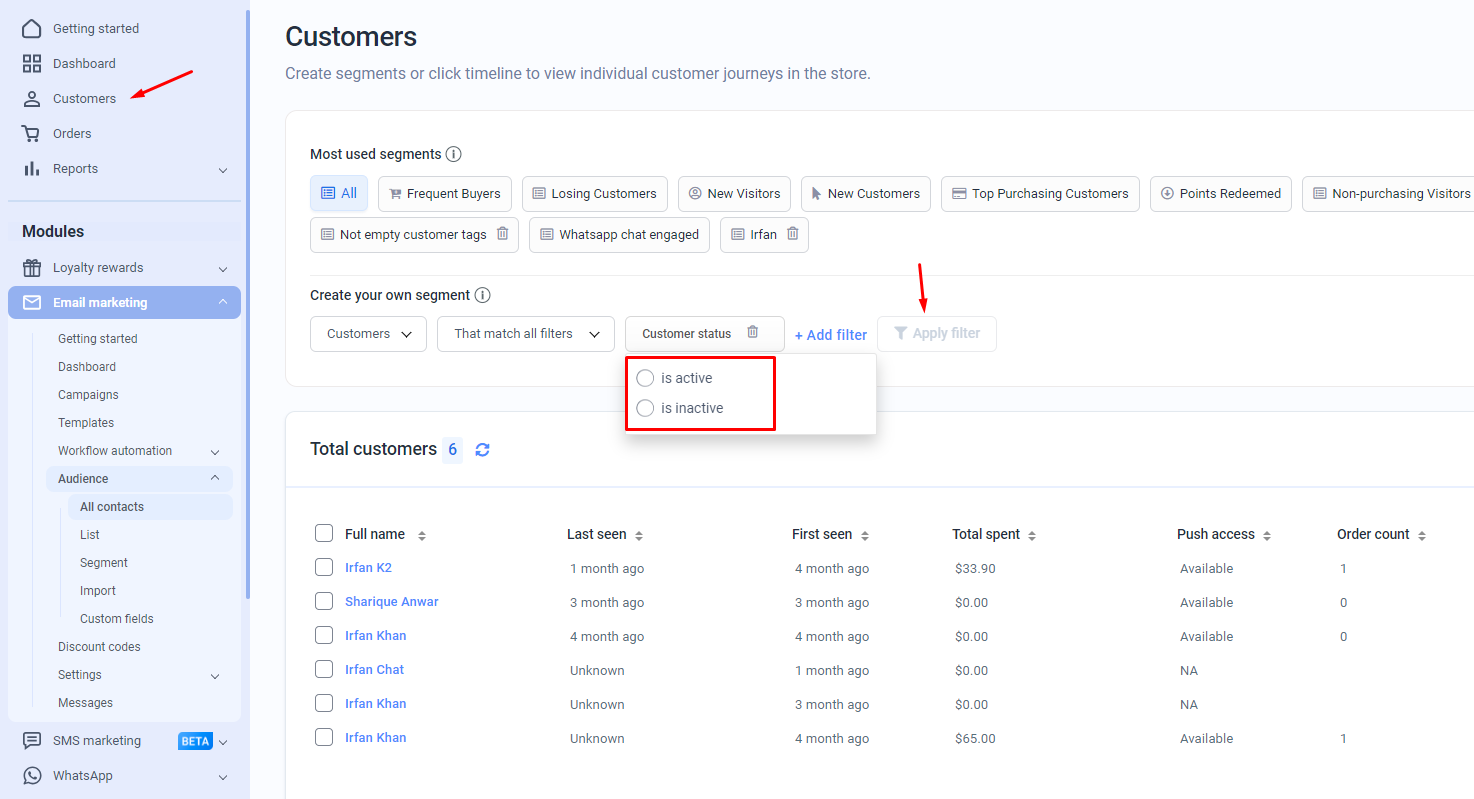Image resolution: width=1474 pixels, height=799 pixels.
Task: Select the All segment chip
Action: 339,193
